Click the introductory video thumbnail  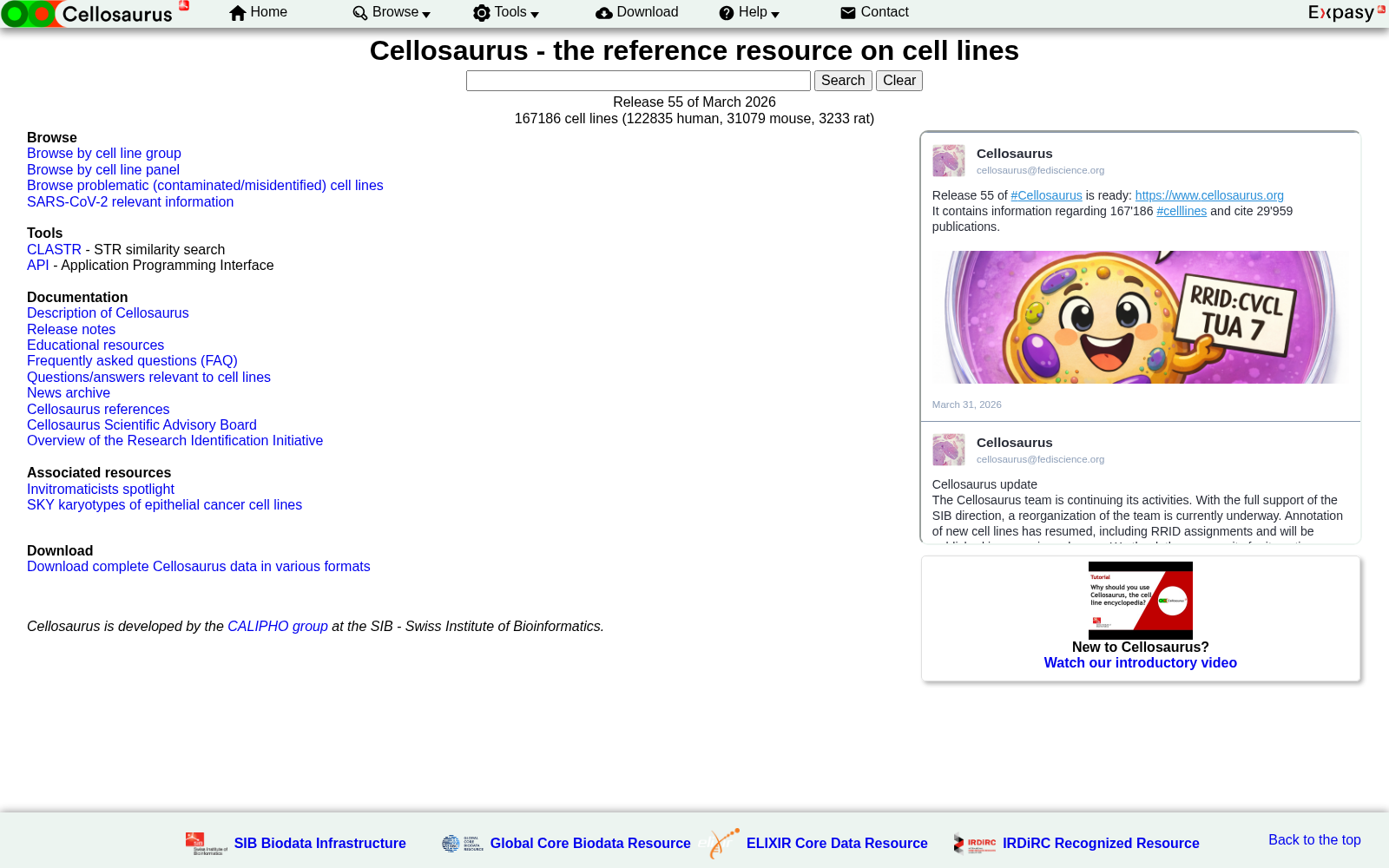(x=1140, y=601)
